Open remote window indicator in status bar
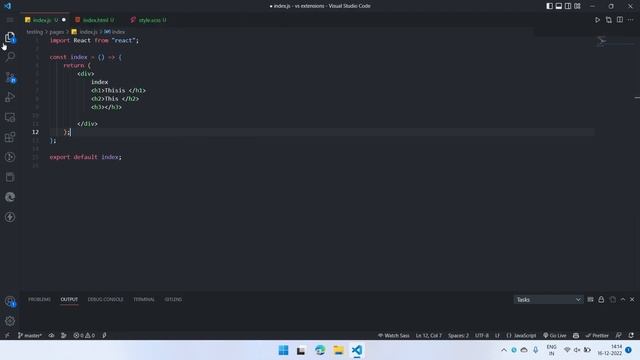The height and width of the screenshot is (360, 640). coord(7,336)
